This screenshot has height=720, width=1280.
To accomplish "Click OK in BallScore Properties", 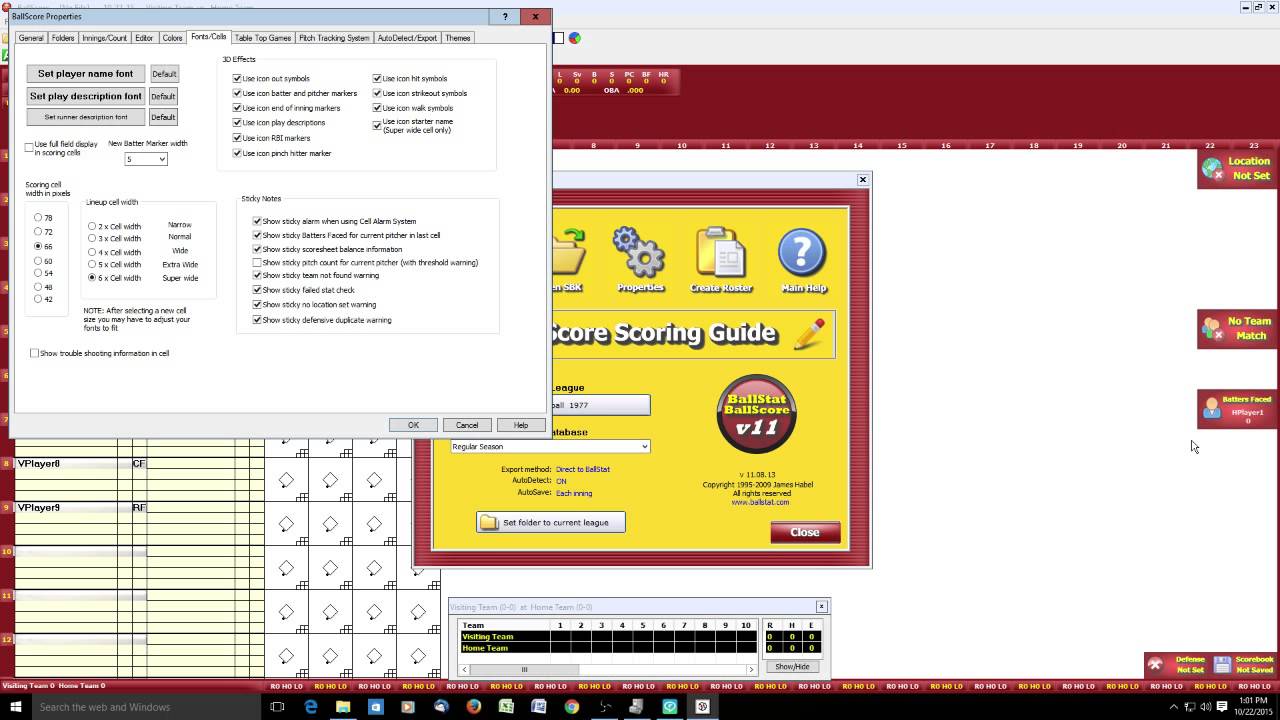I will tap(413, 425).
